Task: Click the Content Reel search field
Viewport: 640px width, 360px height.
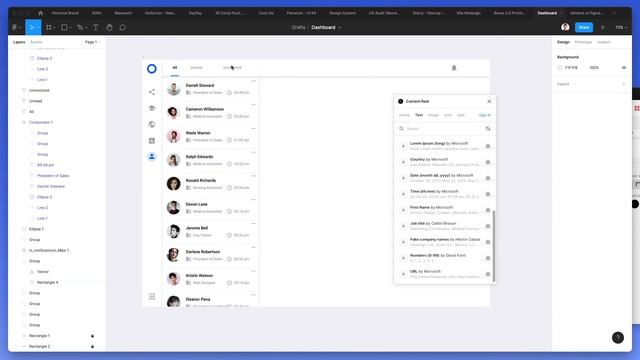Action: [x=443, y=129]
